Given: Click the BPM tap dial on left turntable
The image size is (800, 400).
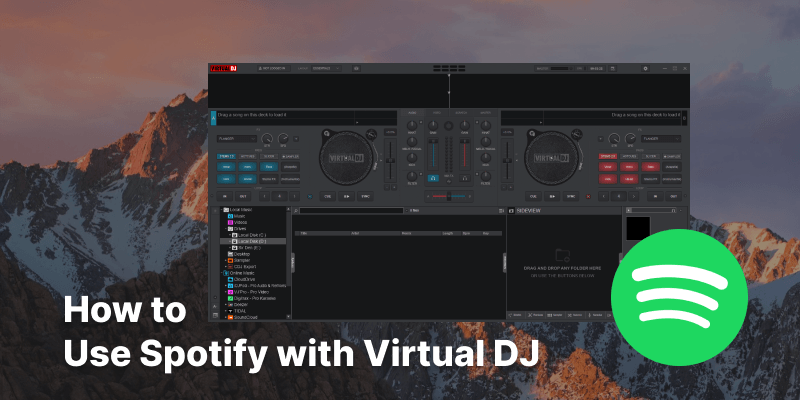Looking at the screenshot, I should pos(371,134).
